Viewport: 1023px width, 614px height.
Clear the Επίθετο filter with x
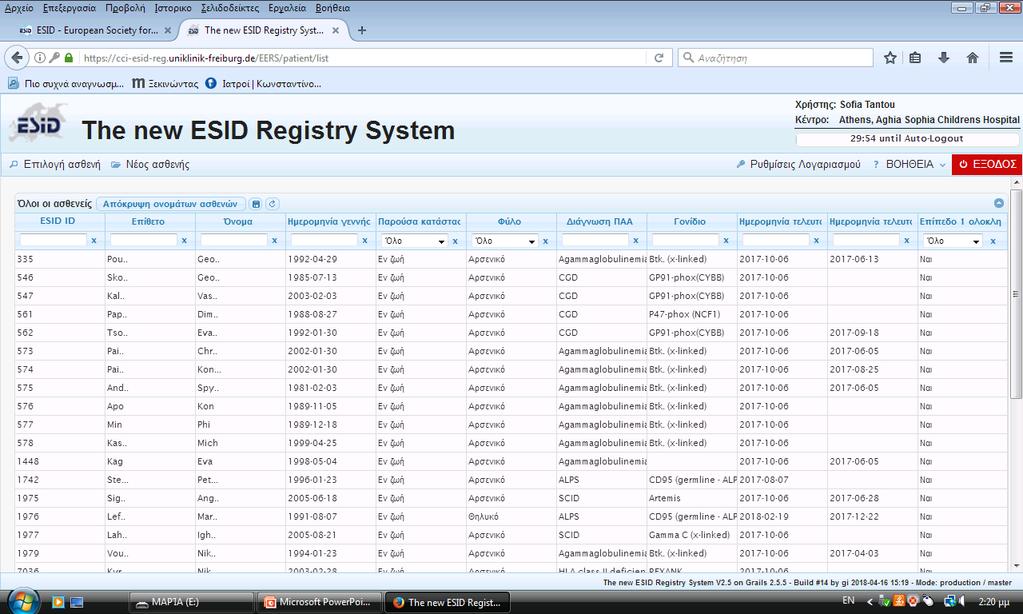tap(184, 241)
